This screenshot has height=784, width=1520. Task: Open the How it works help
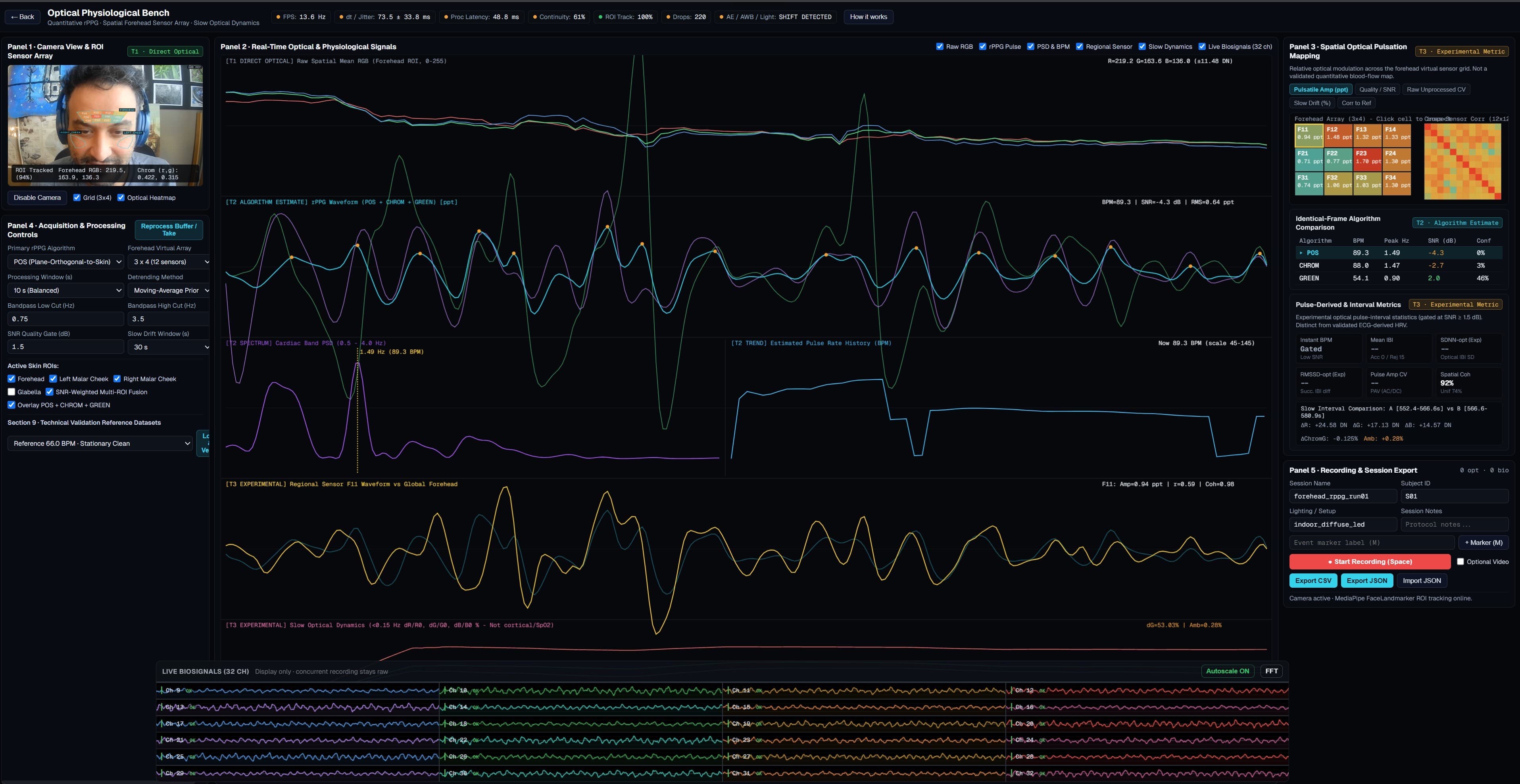tap(868, 17)
